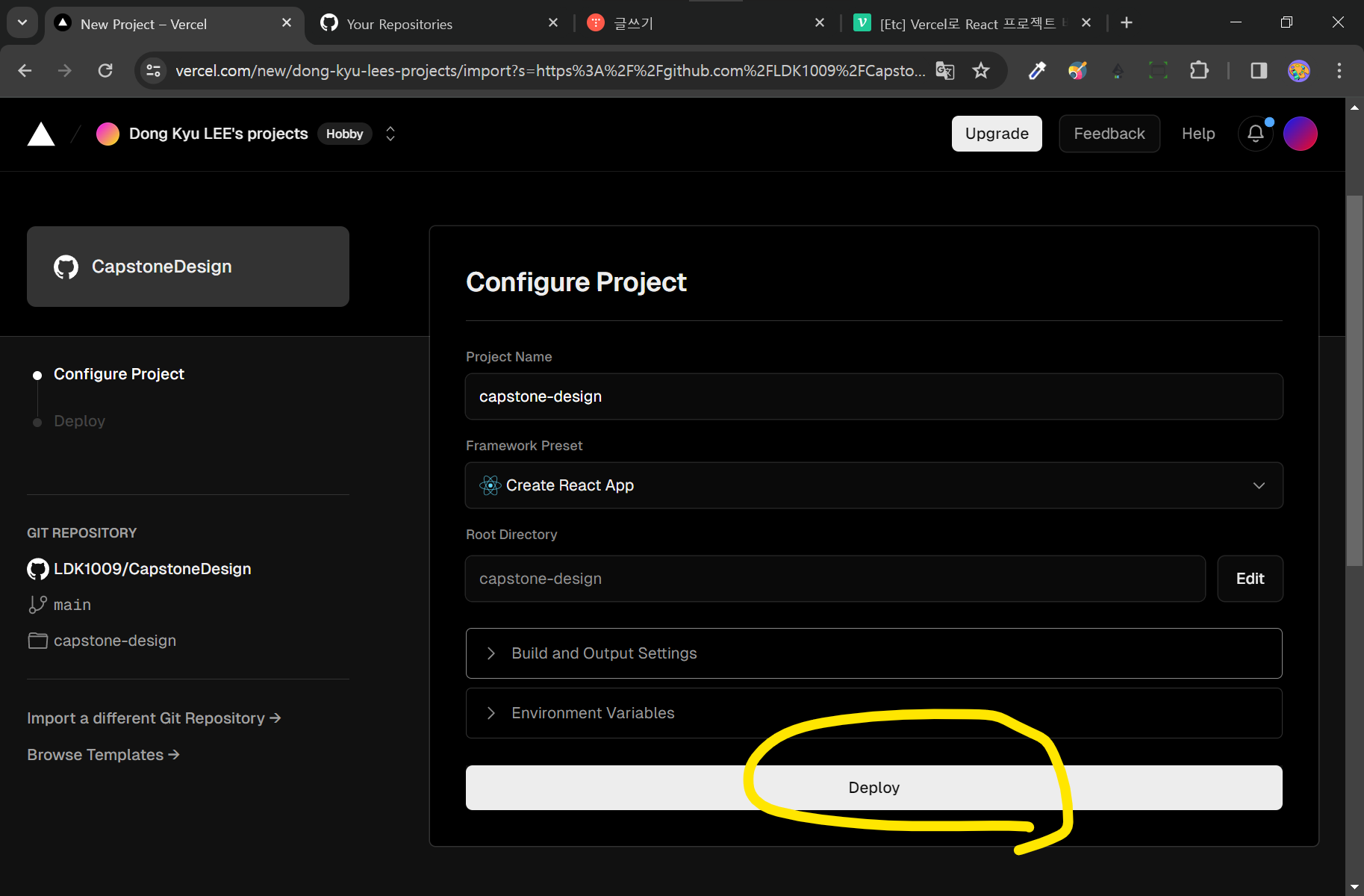Screen dimensions: 1364x896
Task: Click the Hobby plan badge
Action: [344, 134]
